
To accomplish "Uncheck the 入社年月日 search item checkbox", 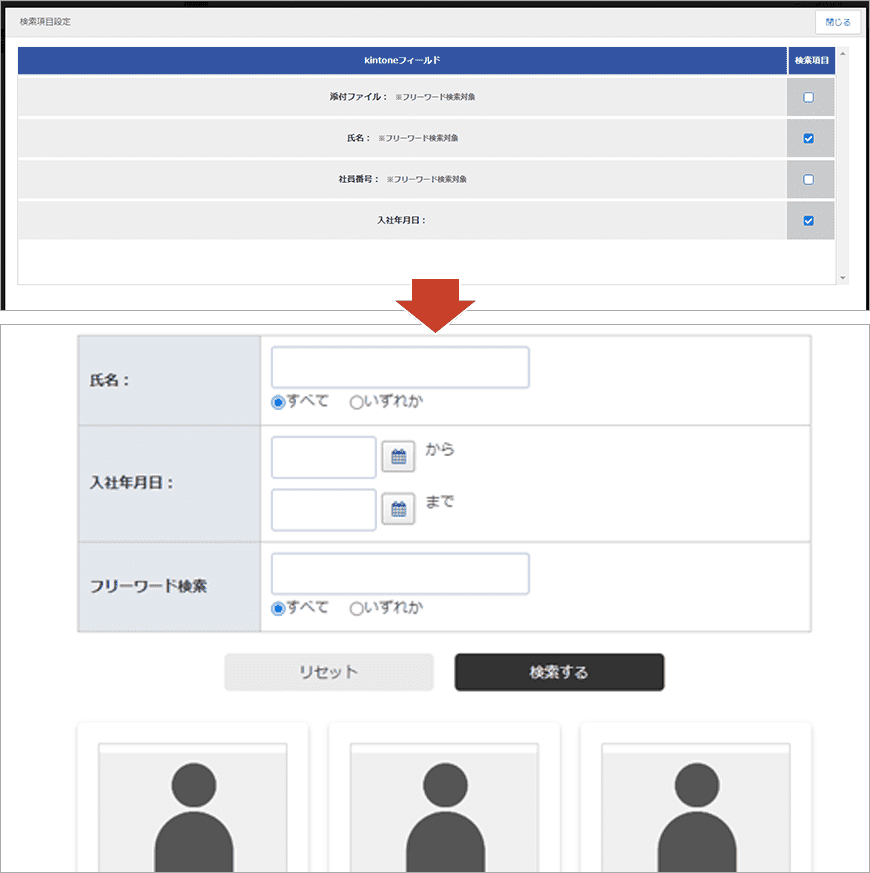I will [809, 221].
